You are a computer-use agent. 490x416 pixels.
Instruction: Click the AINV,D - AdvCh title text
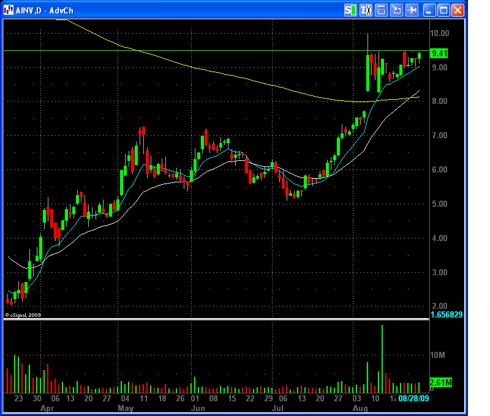(x=45, y=11)
